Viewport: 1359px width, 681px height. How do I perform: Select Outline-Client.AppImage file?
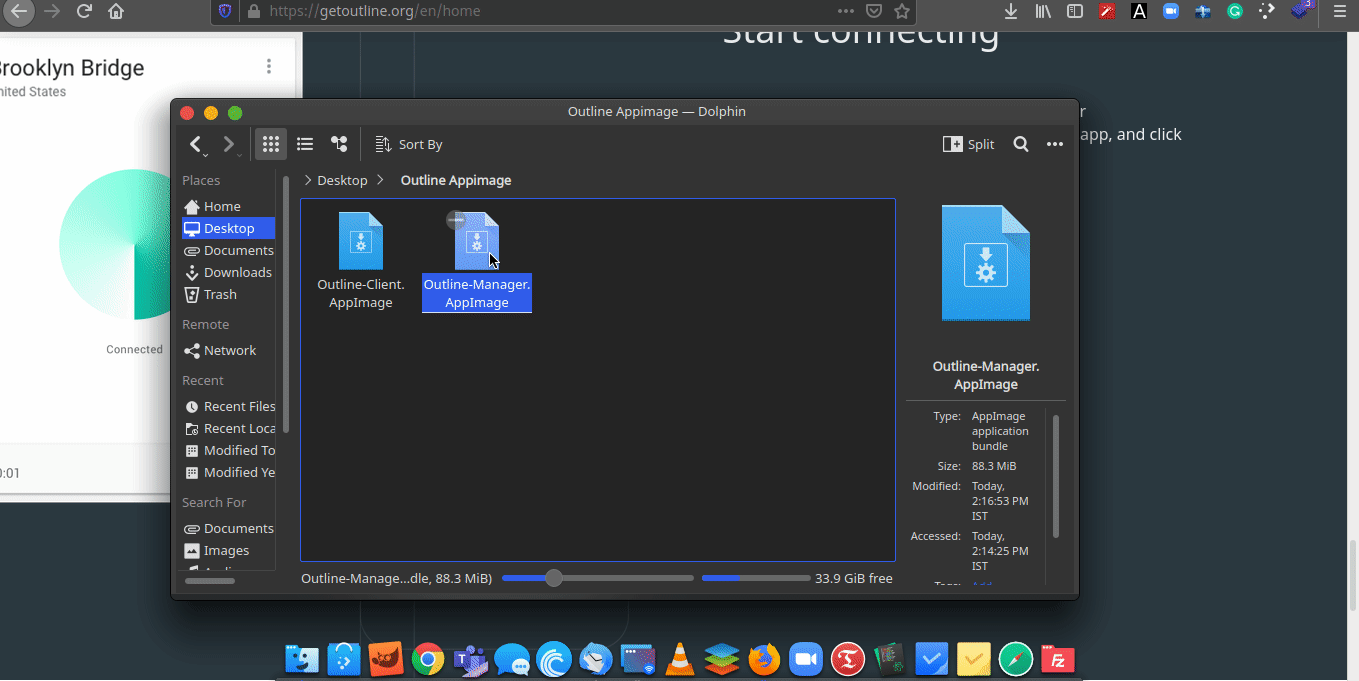[361, 259]
